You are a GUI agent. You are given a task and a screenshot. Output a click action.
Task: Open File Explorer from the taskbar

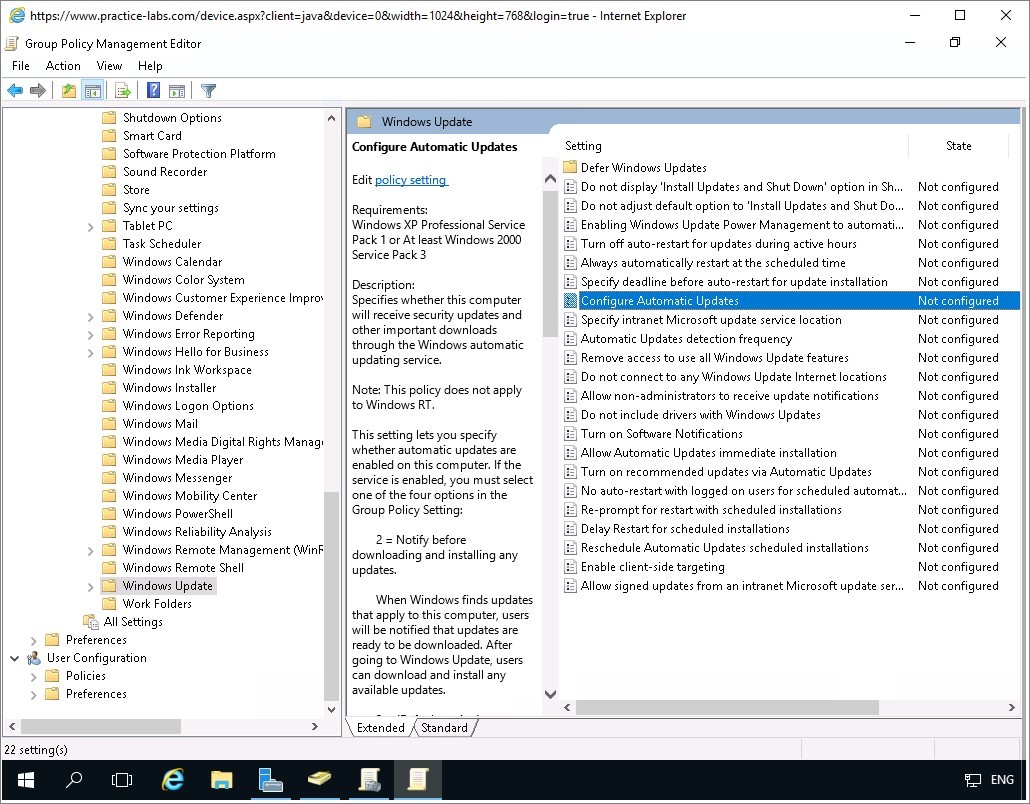221,780
